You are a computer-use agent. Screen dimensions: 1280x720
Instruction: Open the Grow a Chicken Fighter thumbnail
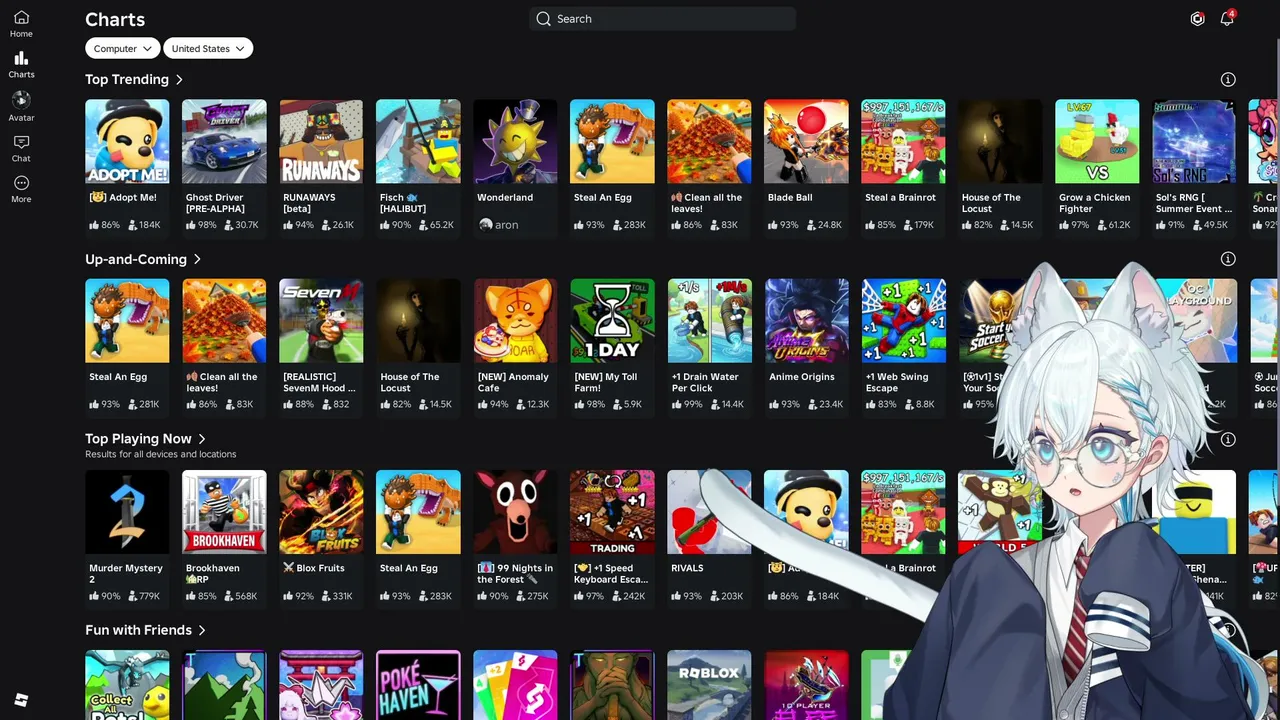[x=1097, y=141]
